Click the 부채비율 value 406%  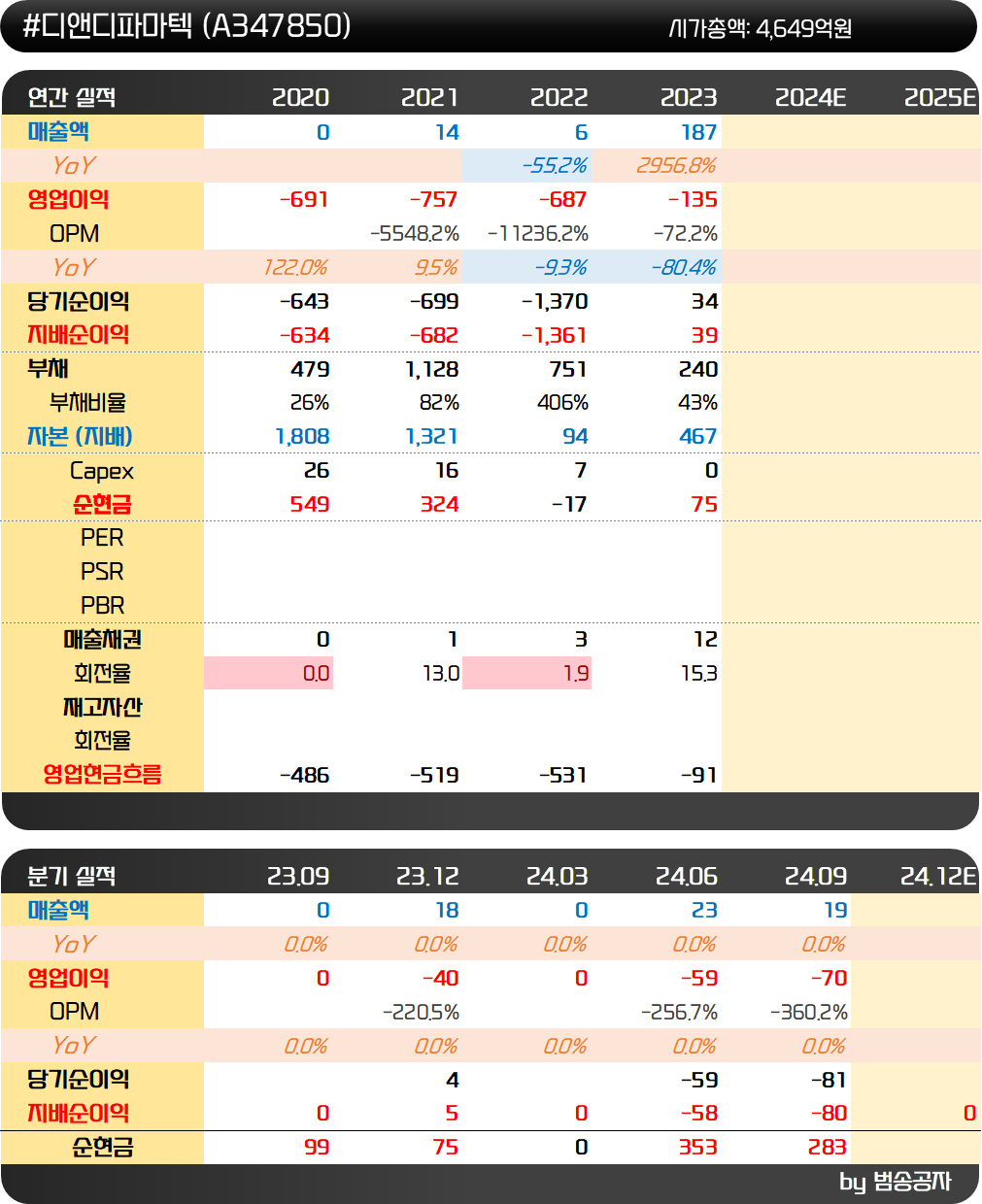[x=563, y=403]
